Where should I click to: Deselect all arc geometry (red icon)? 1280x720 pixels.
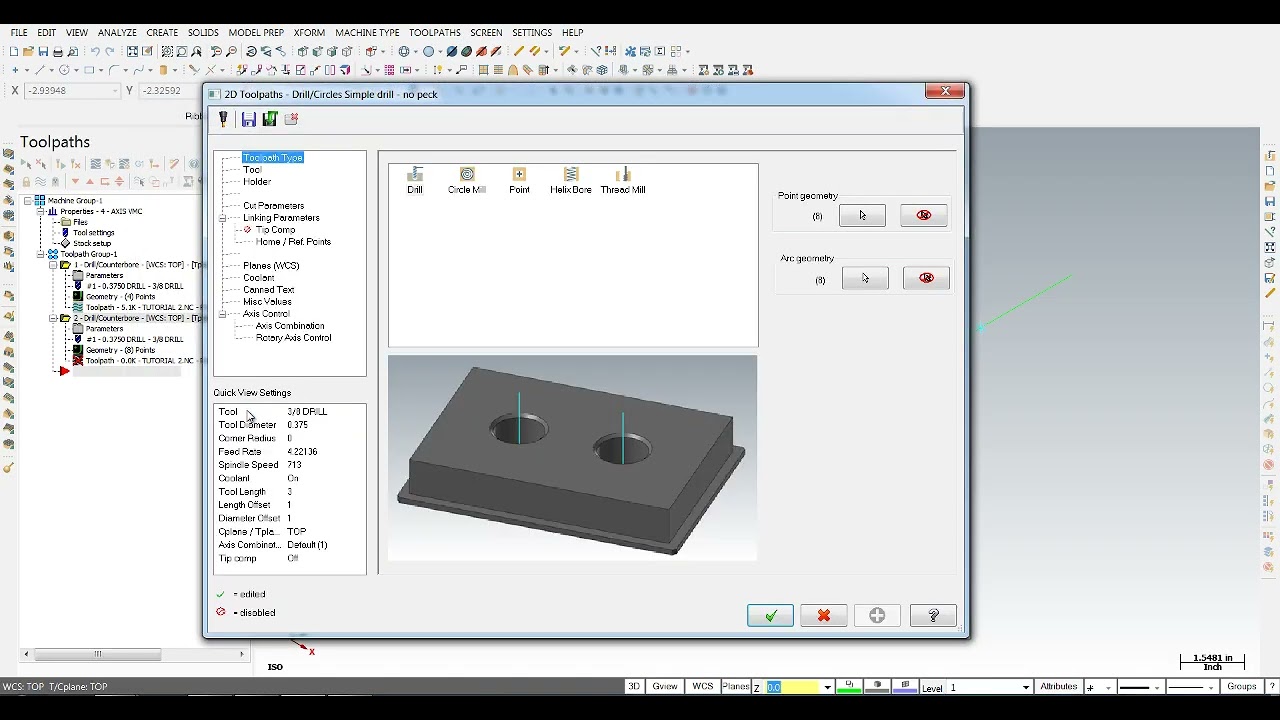pyautogui.click(x=926, y=278)
